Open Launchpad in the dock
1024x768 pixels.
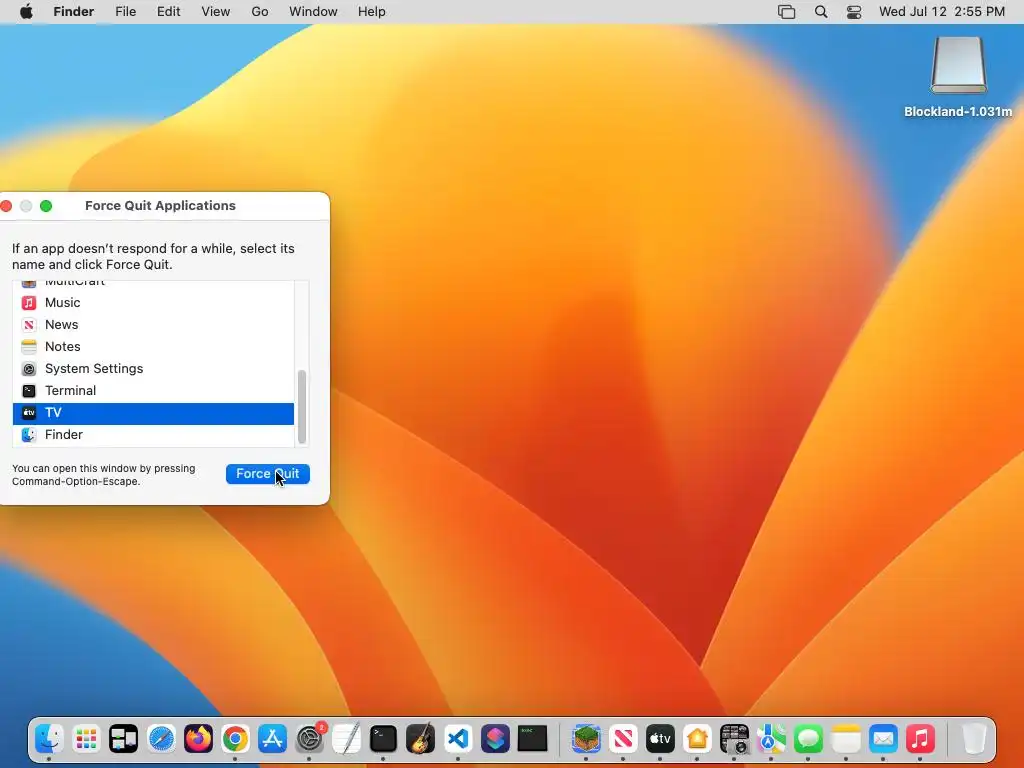pyautogui.click(x=86, y=739)
